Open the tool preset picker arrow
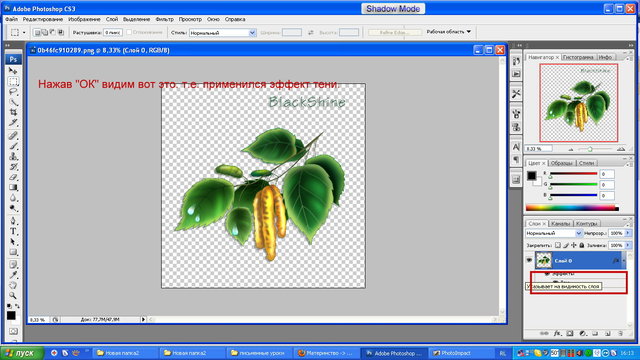Image resolution: width=640 pixels, height=360 pixels. pyautogui.click(x=24, y=32)
